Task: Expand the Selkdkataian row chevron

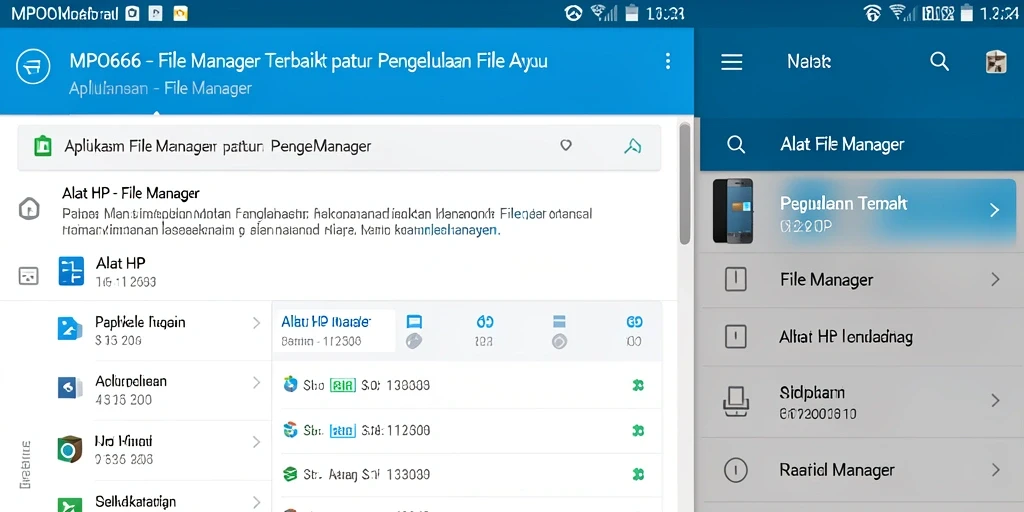Action: tap(256, 503)
